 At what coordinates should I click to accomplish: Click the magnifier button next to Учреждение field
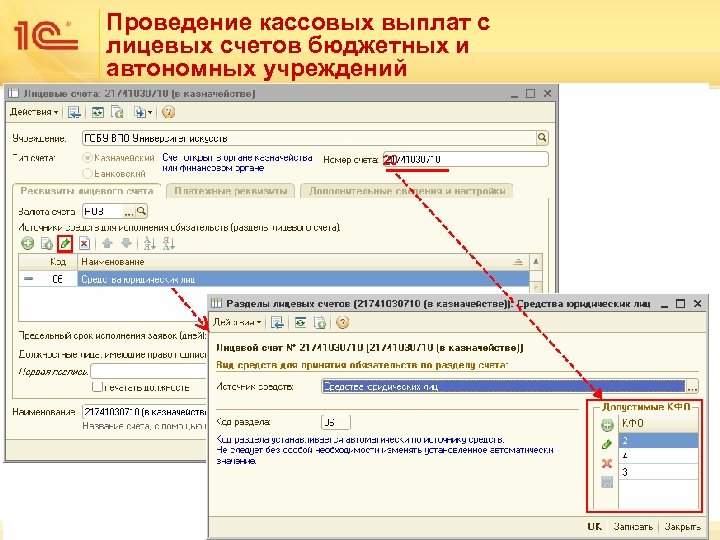pyautogui.click(x=542, y=138)
